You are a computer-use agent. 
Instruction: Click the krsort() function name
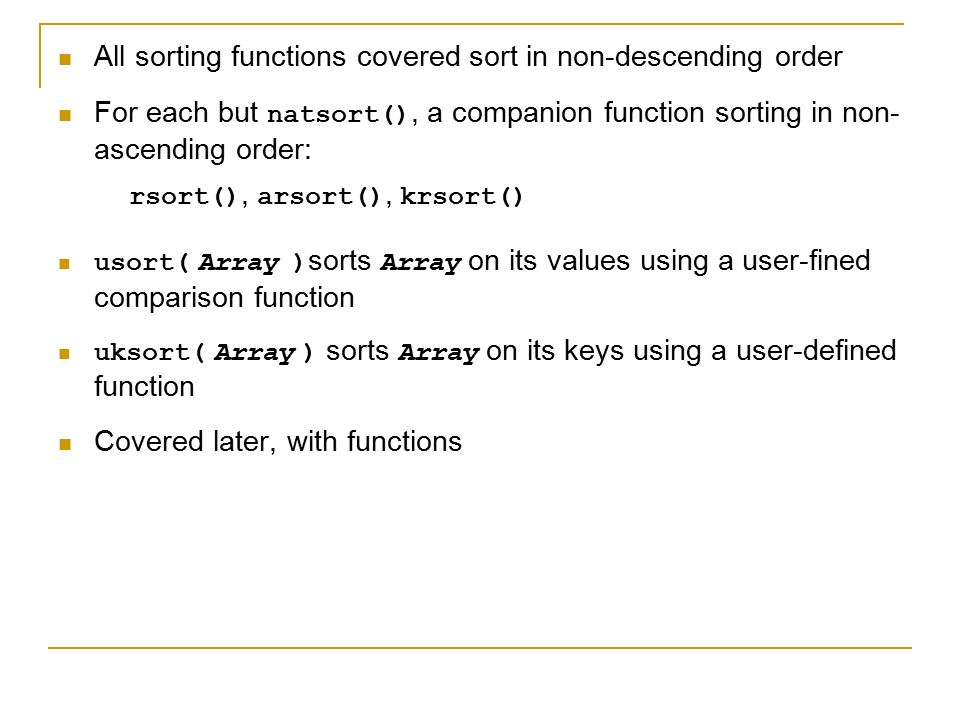(461, 197)
